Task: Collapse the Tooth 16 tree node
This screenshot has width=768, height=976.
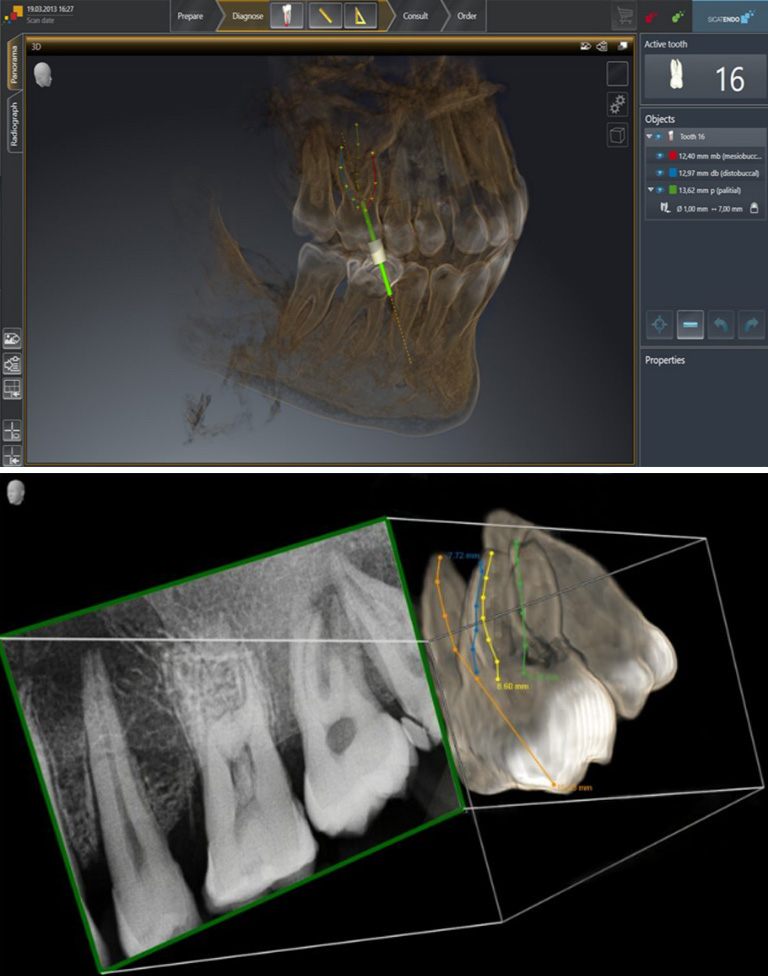Action: click(x=649, y=136)
